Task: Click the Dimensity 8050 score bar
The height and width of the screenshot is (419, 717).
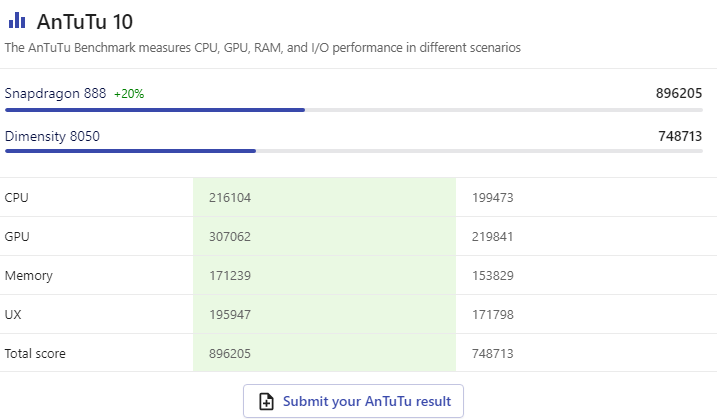Action: (130, 151)
